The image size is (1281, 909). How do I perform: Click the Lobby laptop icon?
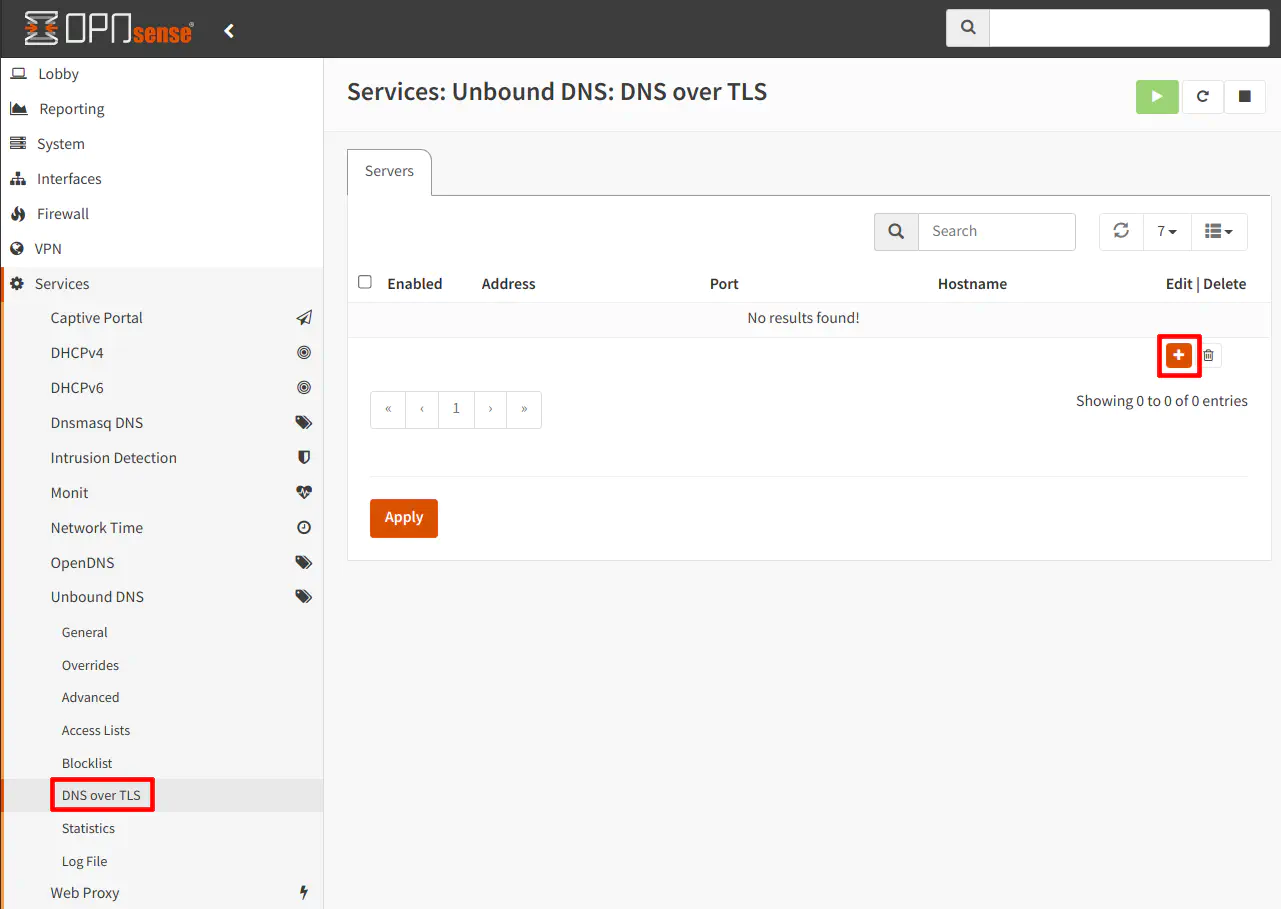pos(18,74)
